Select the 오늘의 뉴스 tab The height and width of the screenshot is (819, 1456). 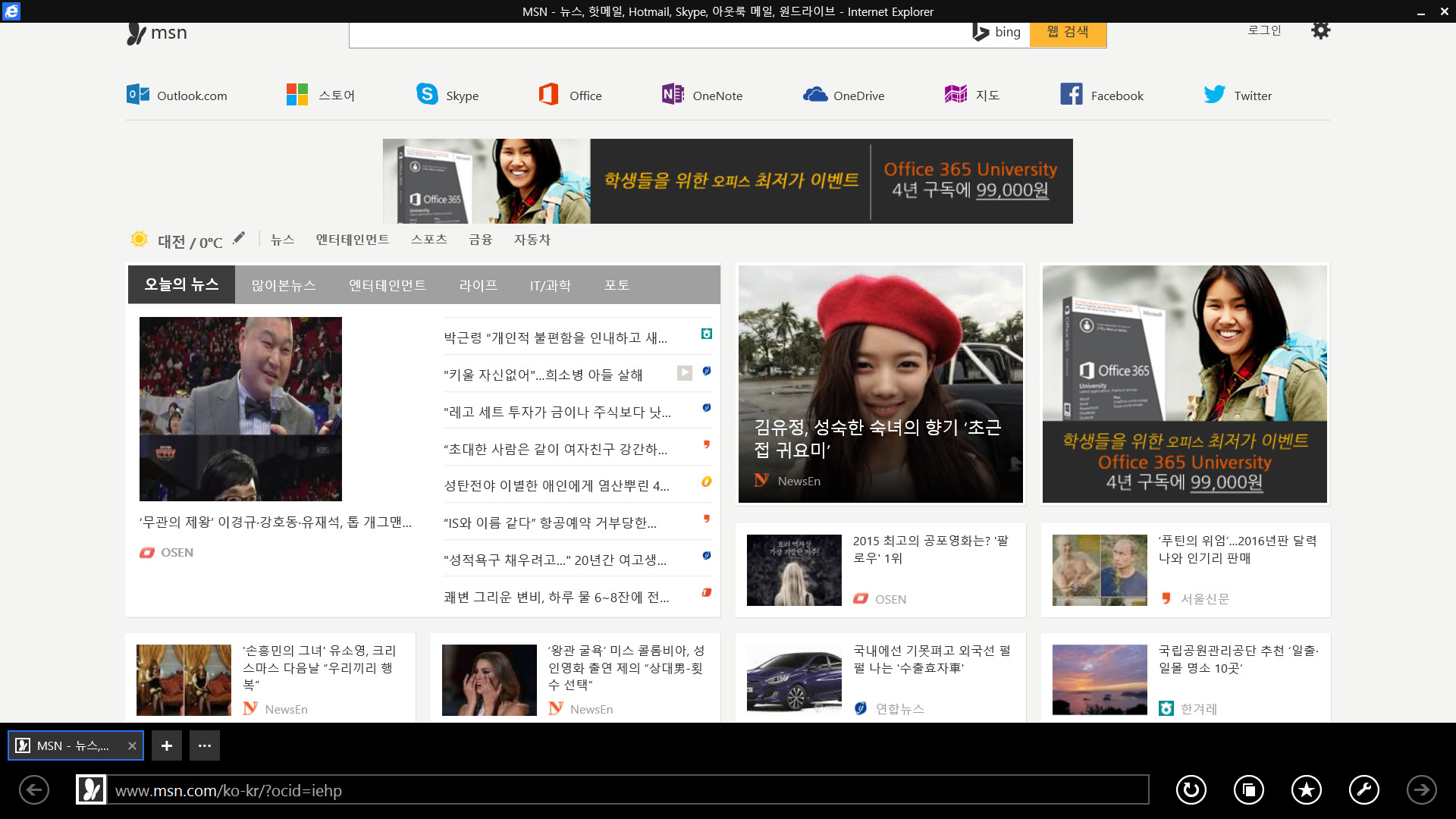[x=181, y=284]
